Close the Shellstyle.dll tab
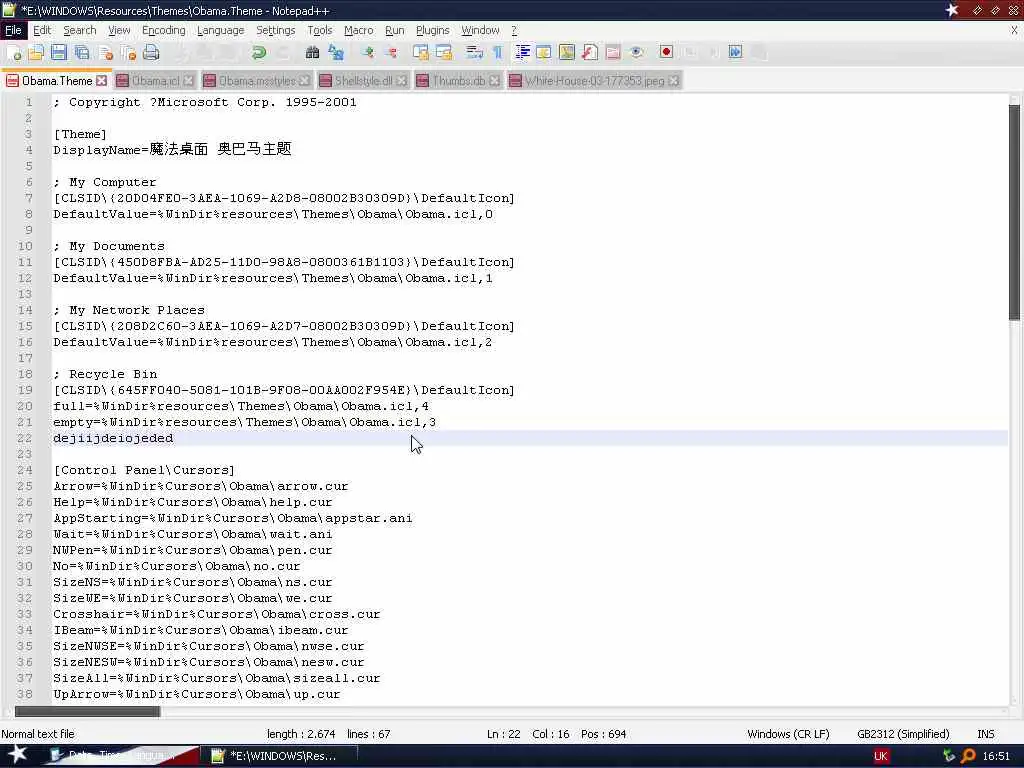 click(402, 80)
